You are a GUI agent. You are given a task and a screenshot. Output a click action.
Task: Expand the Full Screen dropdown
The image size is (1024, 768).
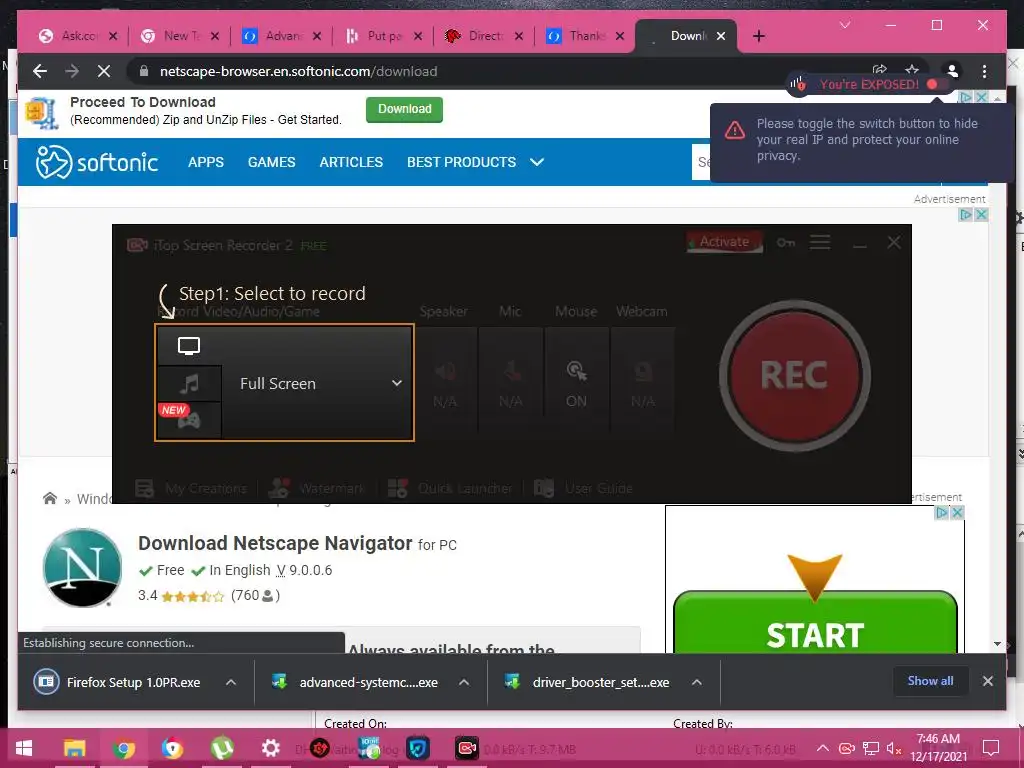(x=396, y=383)
